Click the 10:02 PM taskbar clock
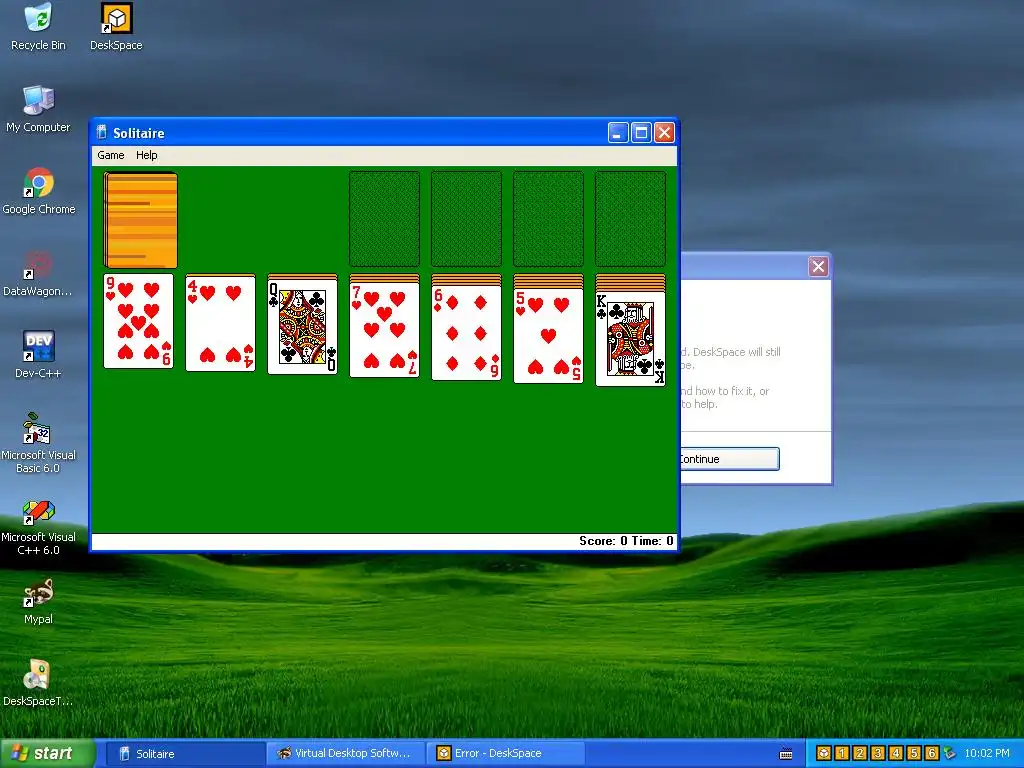Screen dimensions: 1024x768 [x=987, y=753]
